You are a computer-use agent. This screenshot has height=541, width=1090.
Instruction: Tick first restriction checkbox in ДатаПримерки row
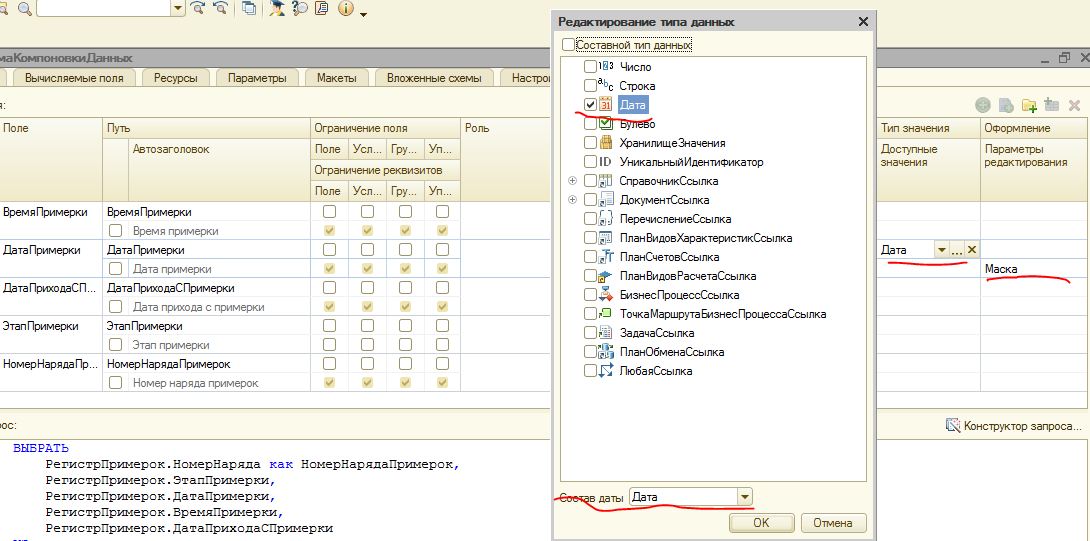click(330, 250)
